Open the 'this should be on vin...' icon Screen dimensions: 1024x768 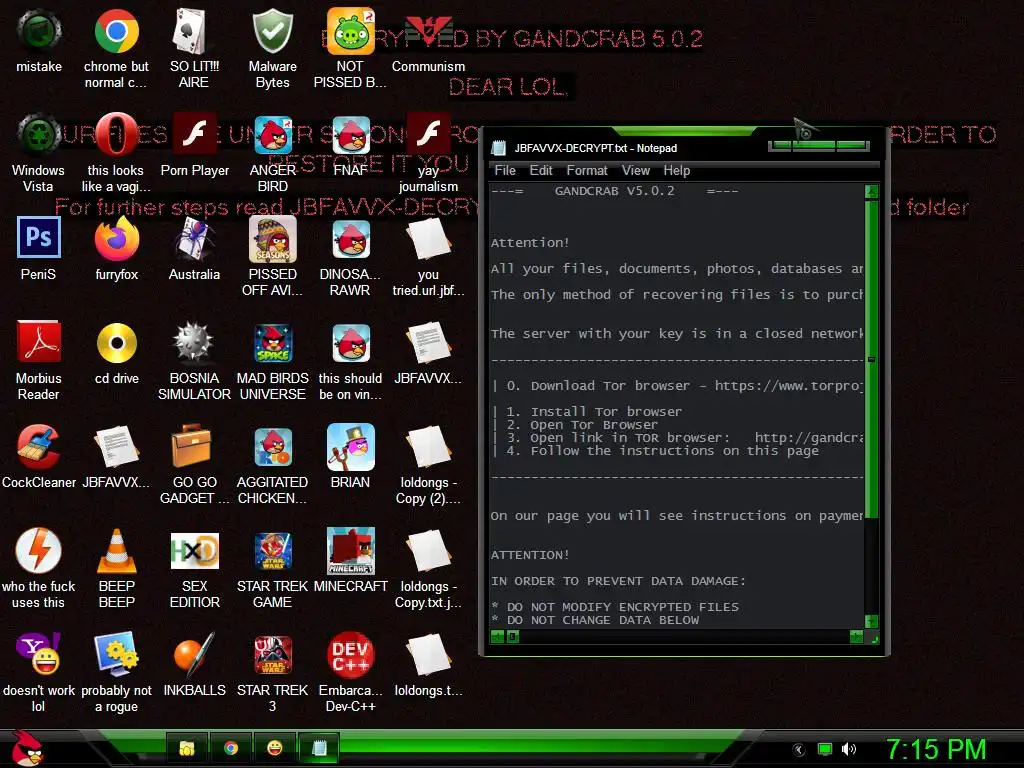[350, 343]
